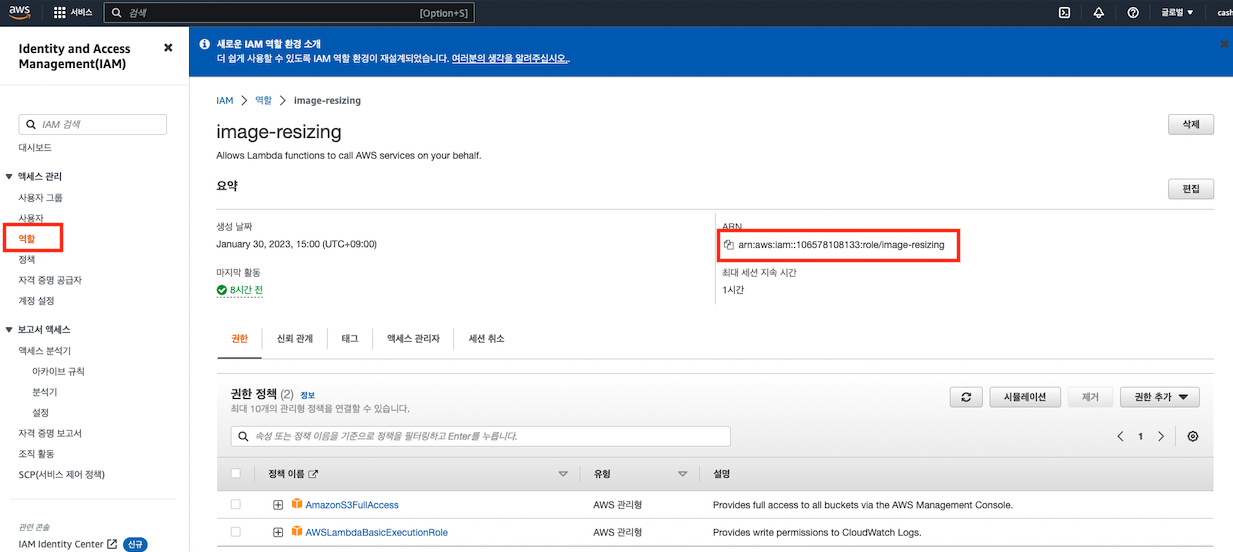This screenshot has width=1233, height=552.
Task: Select all policies with header checkbox
Action: pyautogui.click(x=236, y=474)
